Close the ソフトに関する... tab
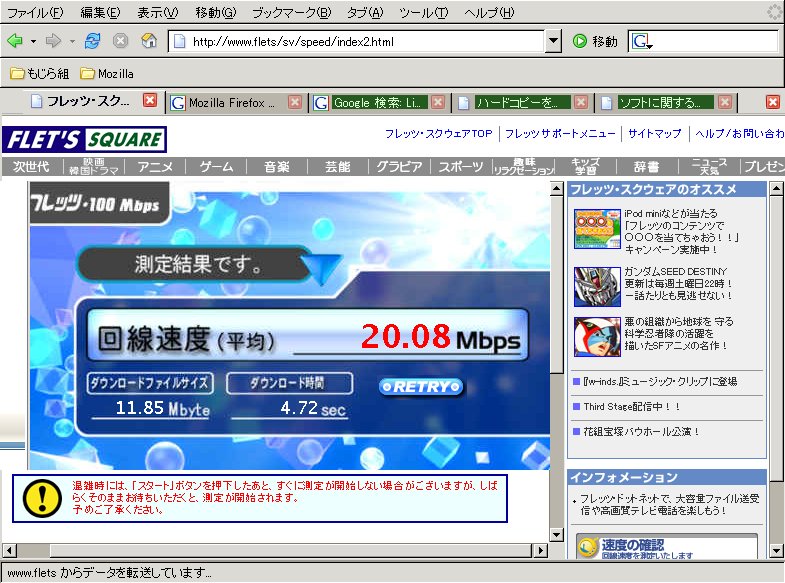 [x=724, y=102]
